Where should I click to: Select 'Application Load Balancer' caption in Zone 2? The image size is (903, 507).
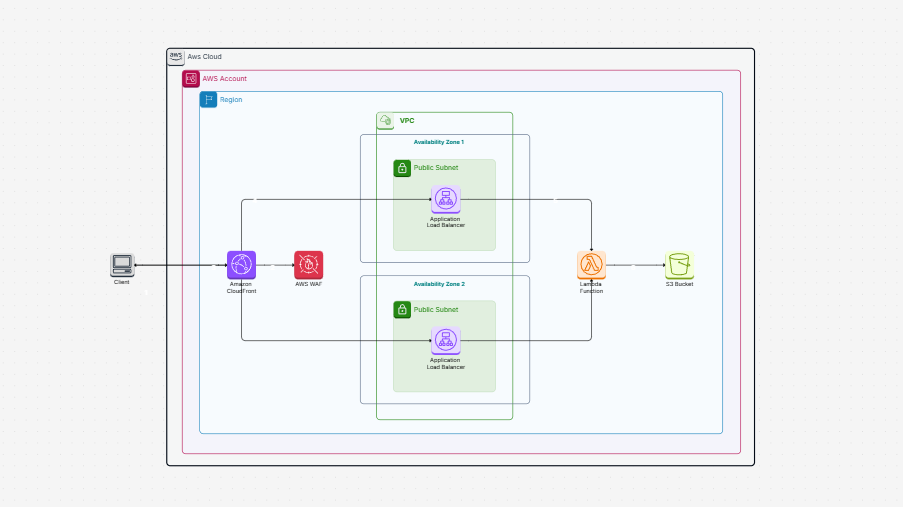(x=445, y=364)
